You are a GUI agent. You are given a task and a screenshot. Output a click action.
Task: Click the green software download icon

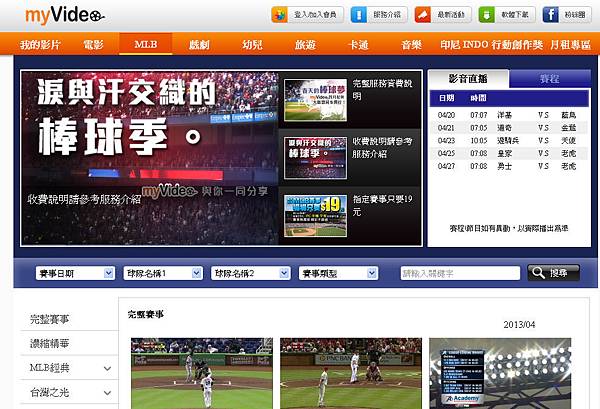tap(486, 15)
